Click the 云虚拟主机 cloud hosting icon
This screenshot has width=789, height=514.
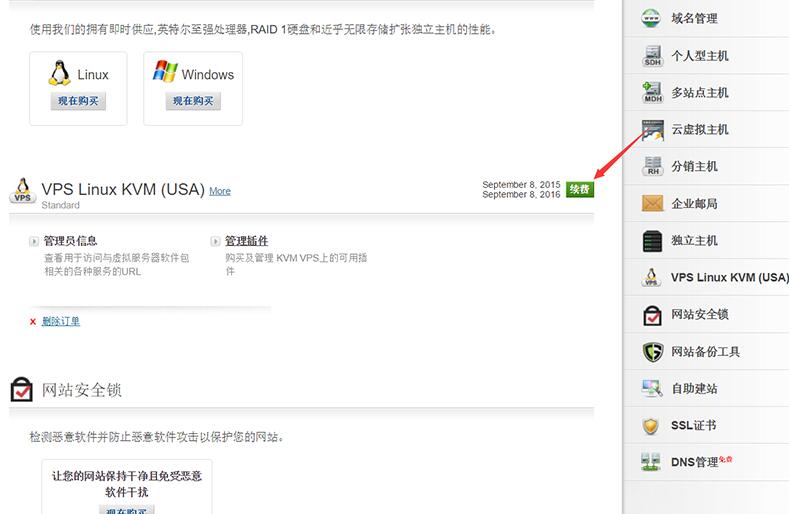(x=652, y=129)
